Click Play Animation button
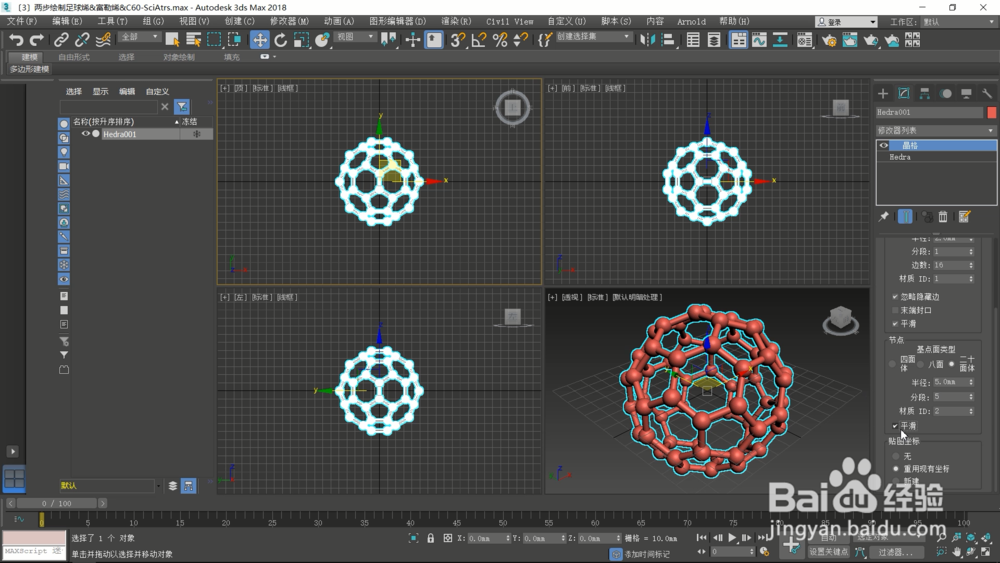Viewport: 1000px width, 563px height. [732, 538]
